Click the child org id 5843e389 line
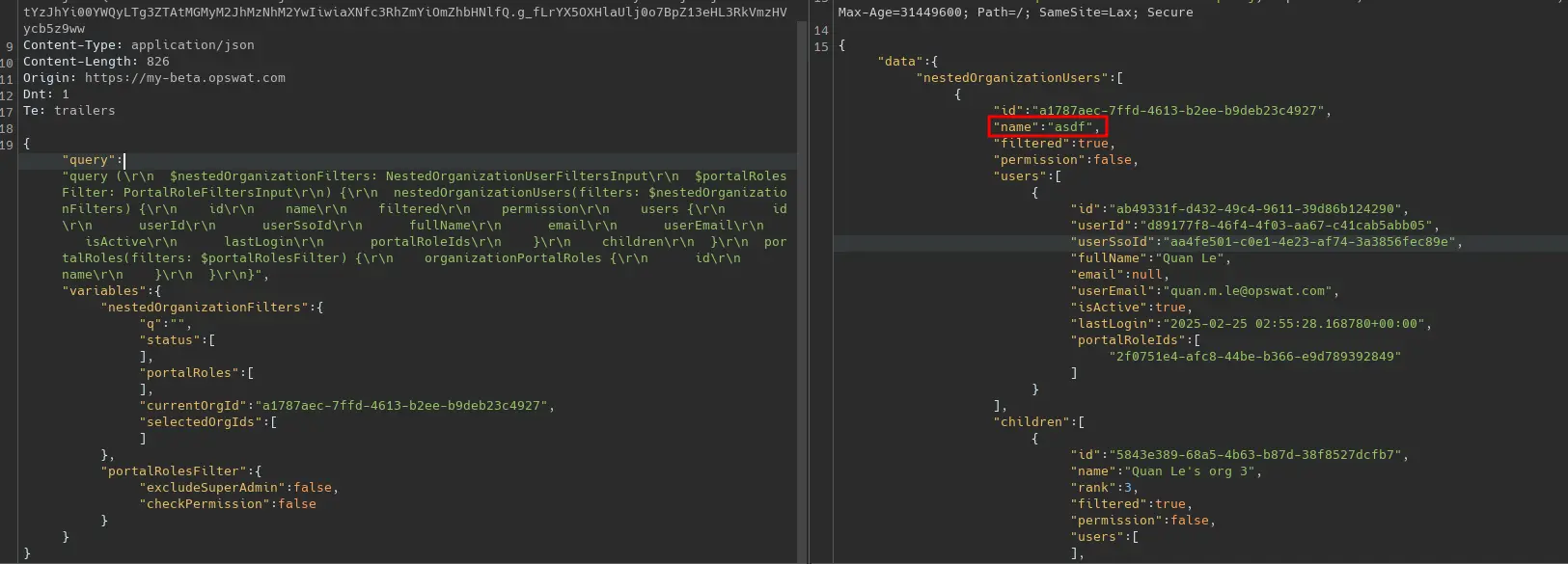The width and height of the screenshot is (1568, 564). [x=1239, y=455]
